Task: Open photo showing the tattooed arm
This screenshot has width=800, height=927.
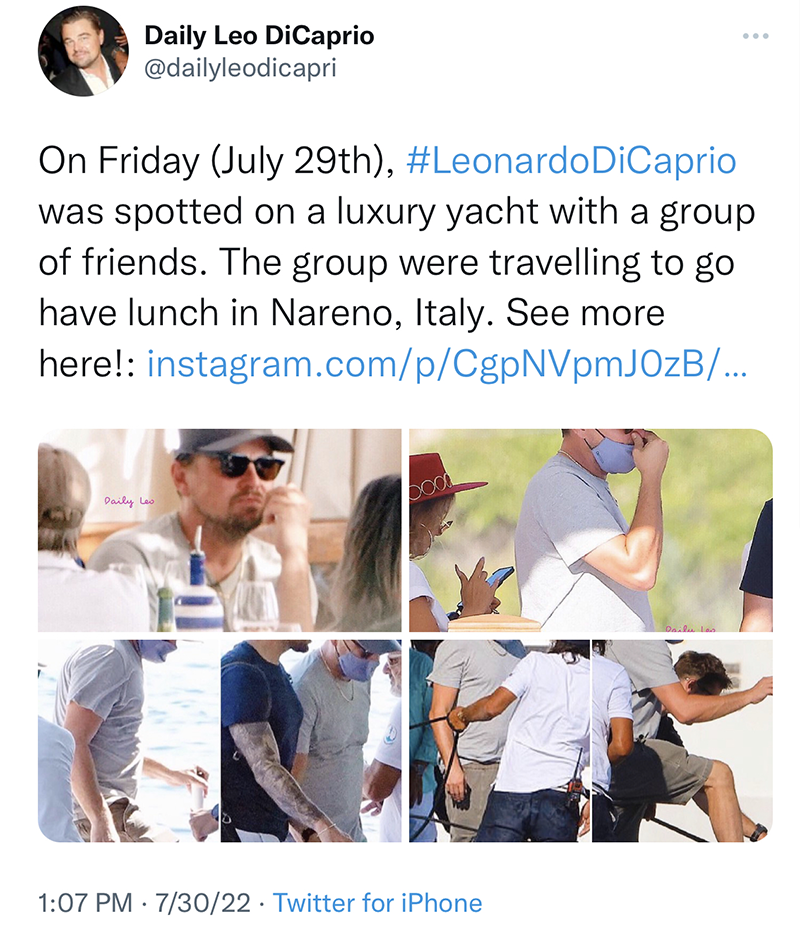Action: [310, 740]
